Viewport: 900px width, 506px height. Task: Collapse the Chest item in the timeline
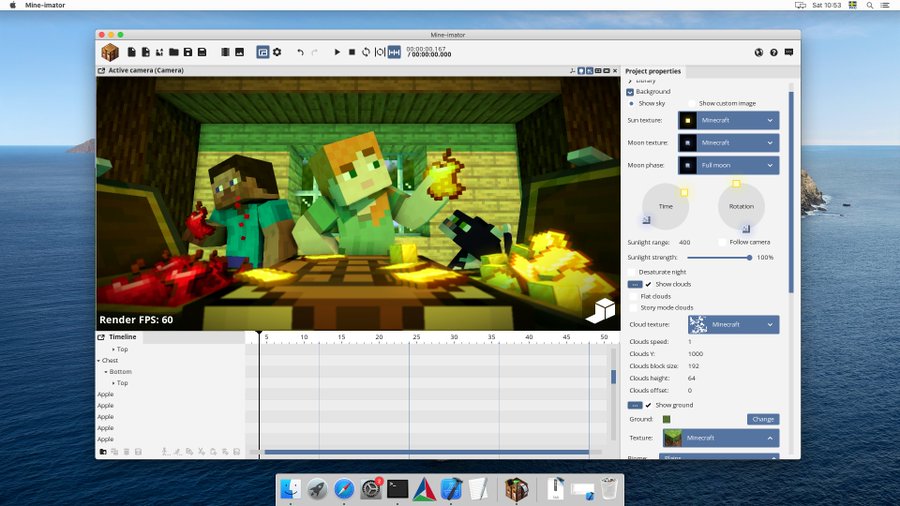pyautogui.click(x=99, y=361)
